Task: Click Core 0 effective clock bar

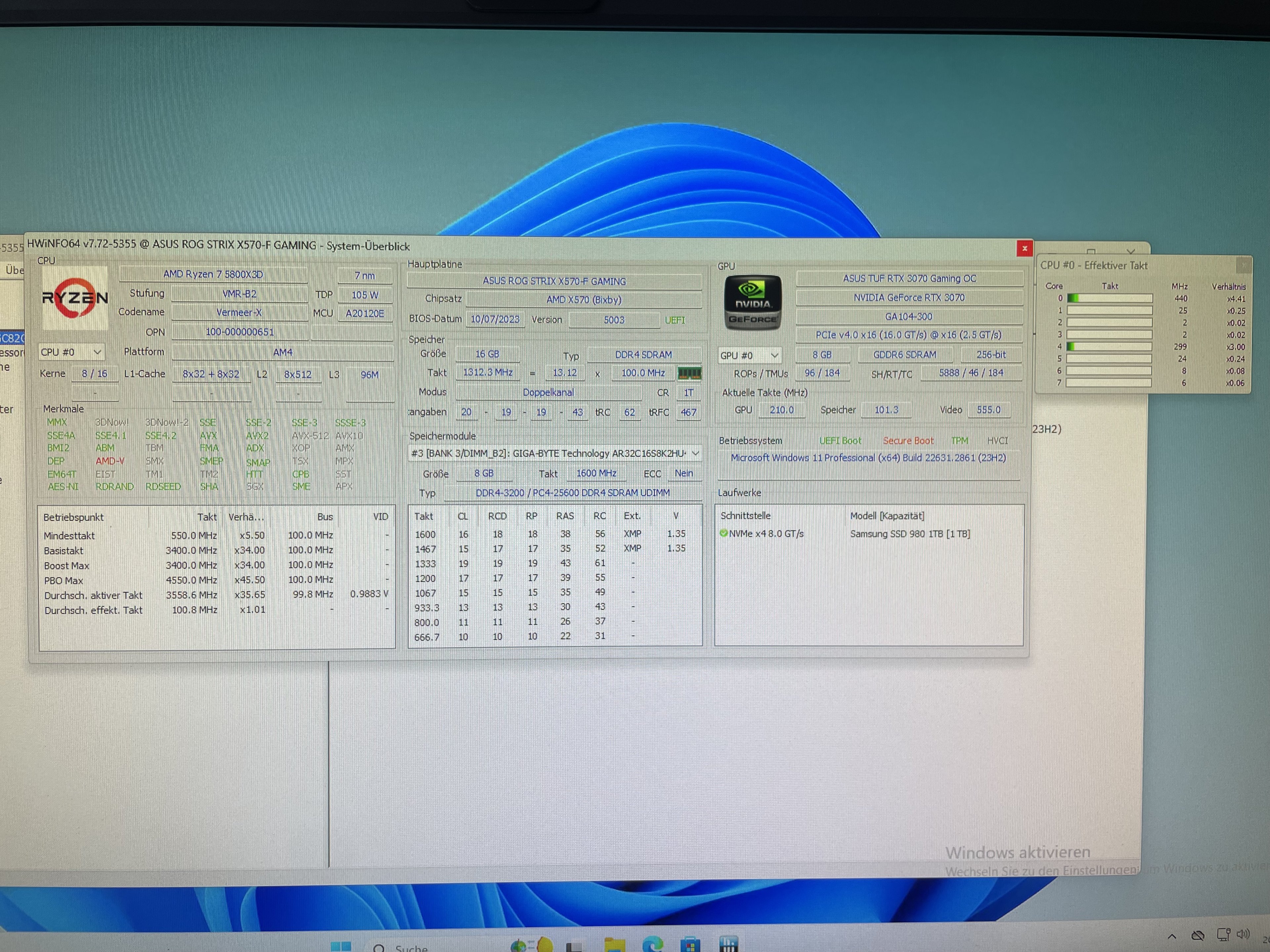Action: tap(1109, 298)
